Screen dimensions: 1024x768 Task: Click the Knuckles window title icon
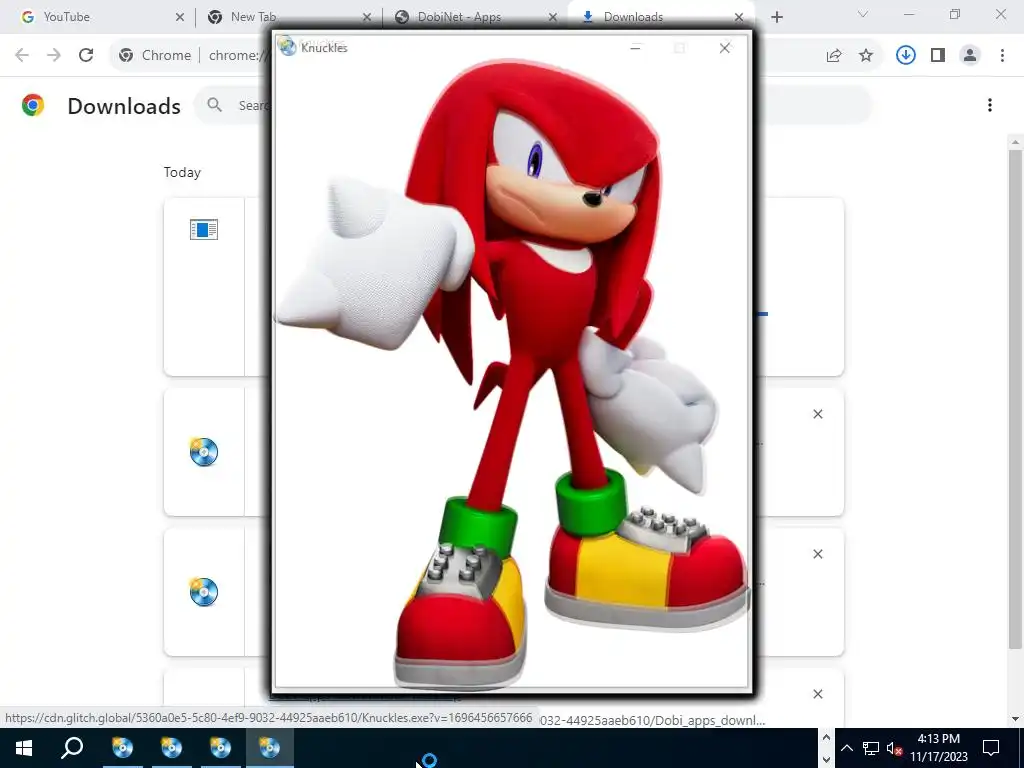pyautogui.click(x=287, y=46)
